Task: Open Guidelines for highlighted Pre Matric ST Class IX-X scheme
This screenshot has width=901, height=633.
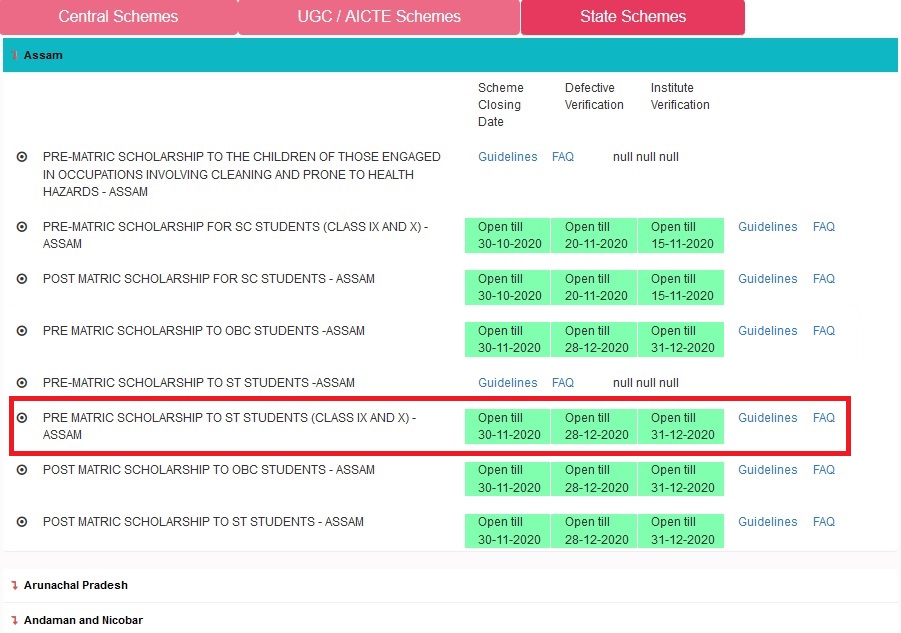Action: tap(767, 418)
